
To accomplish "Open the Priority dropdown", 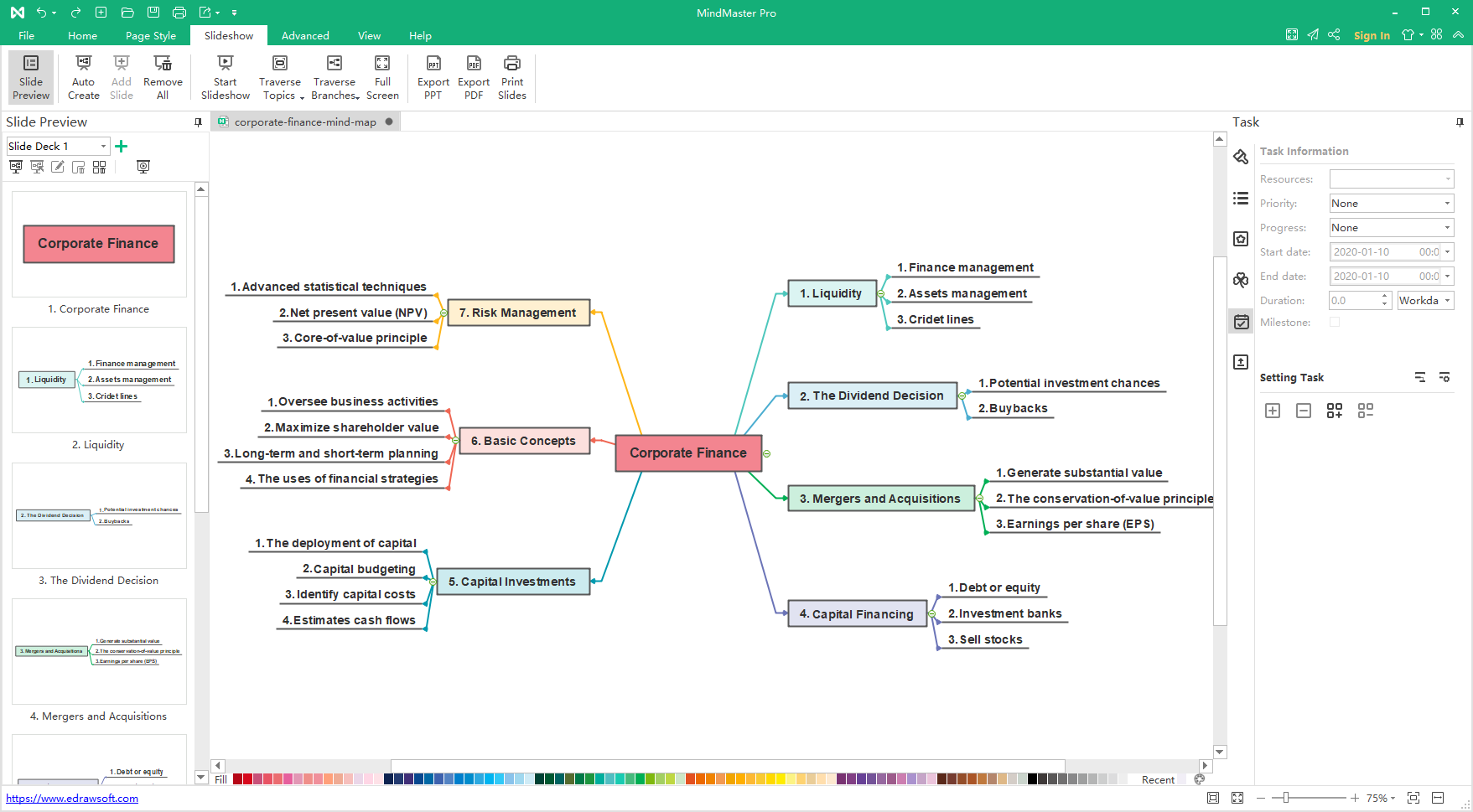I will click(x=1391, y=204).
